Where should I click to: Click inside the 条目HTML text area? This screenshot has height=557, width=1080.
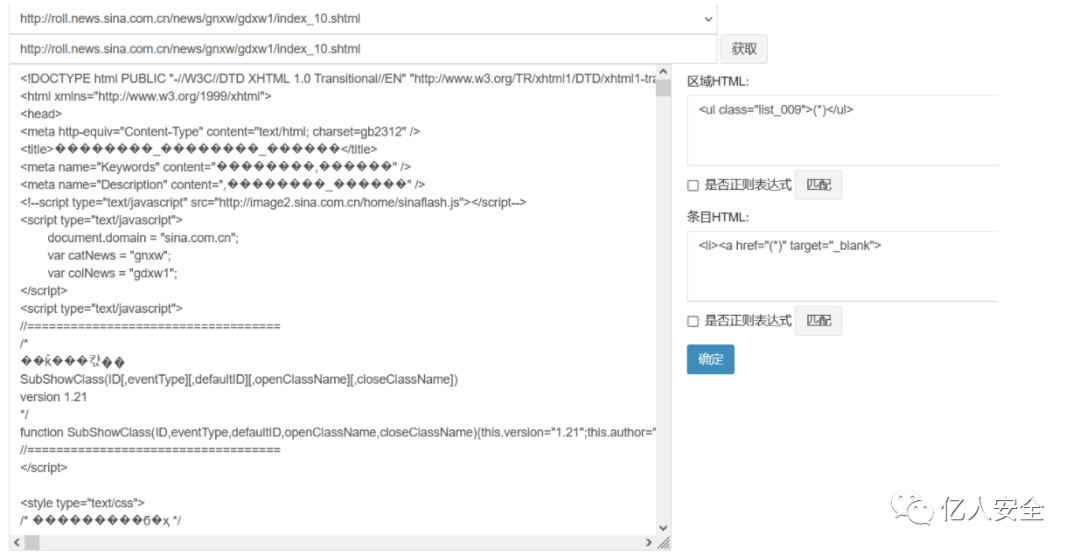coord(842,266)
